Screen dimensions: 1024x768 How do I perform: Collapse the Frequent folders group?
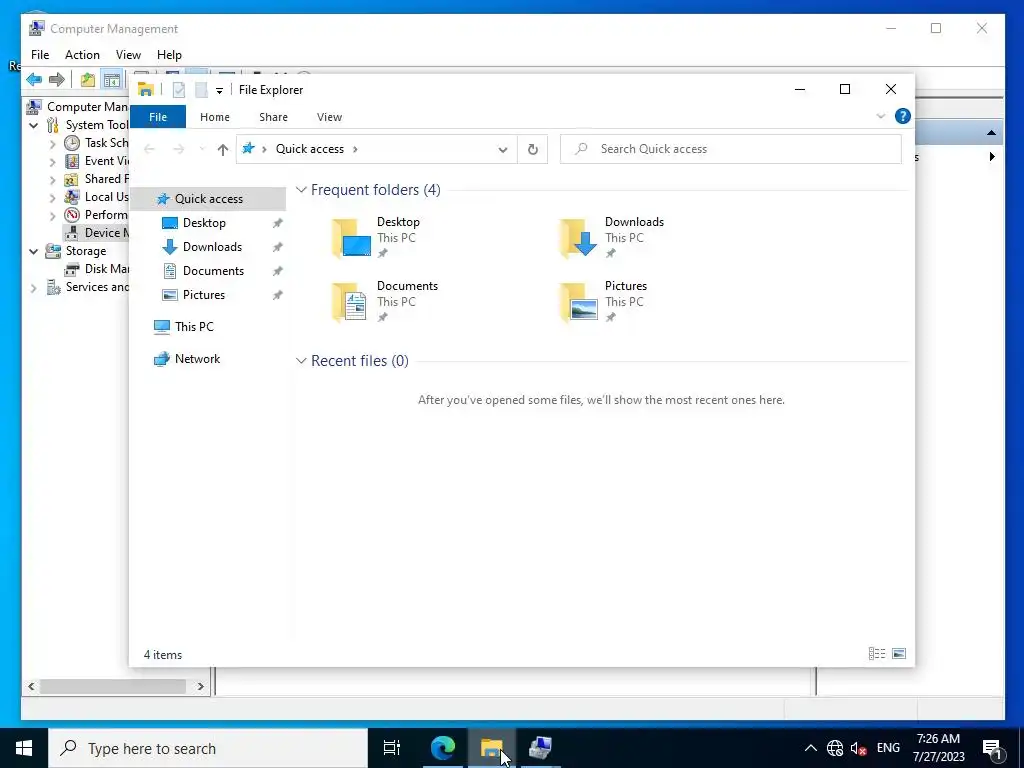tap(301, 190)
